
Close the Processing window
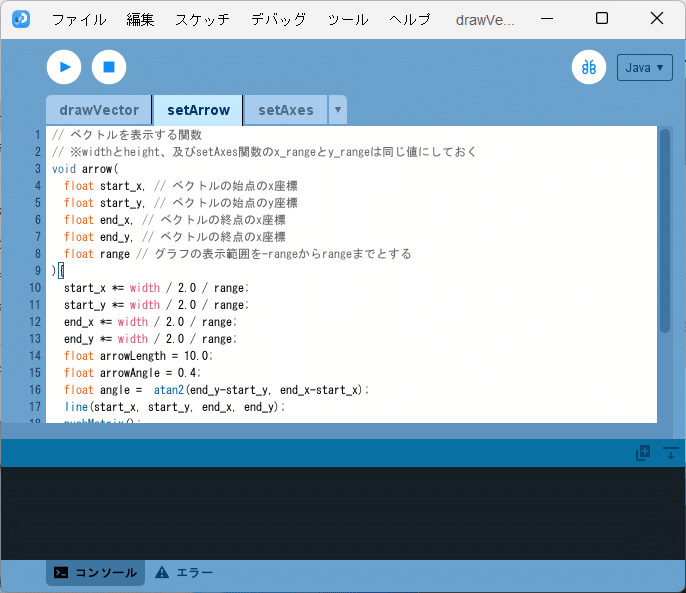pyautogui.click(x=657, y=18)
